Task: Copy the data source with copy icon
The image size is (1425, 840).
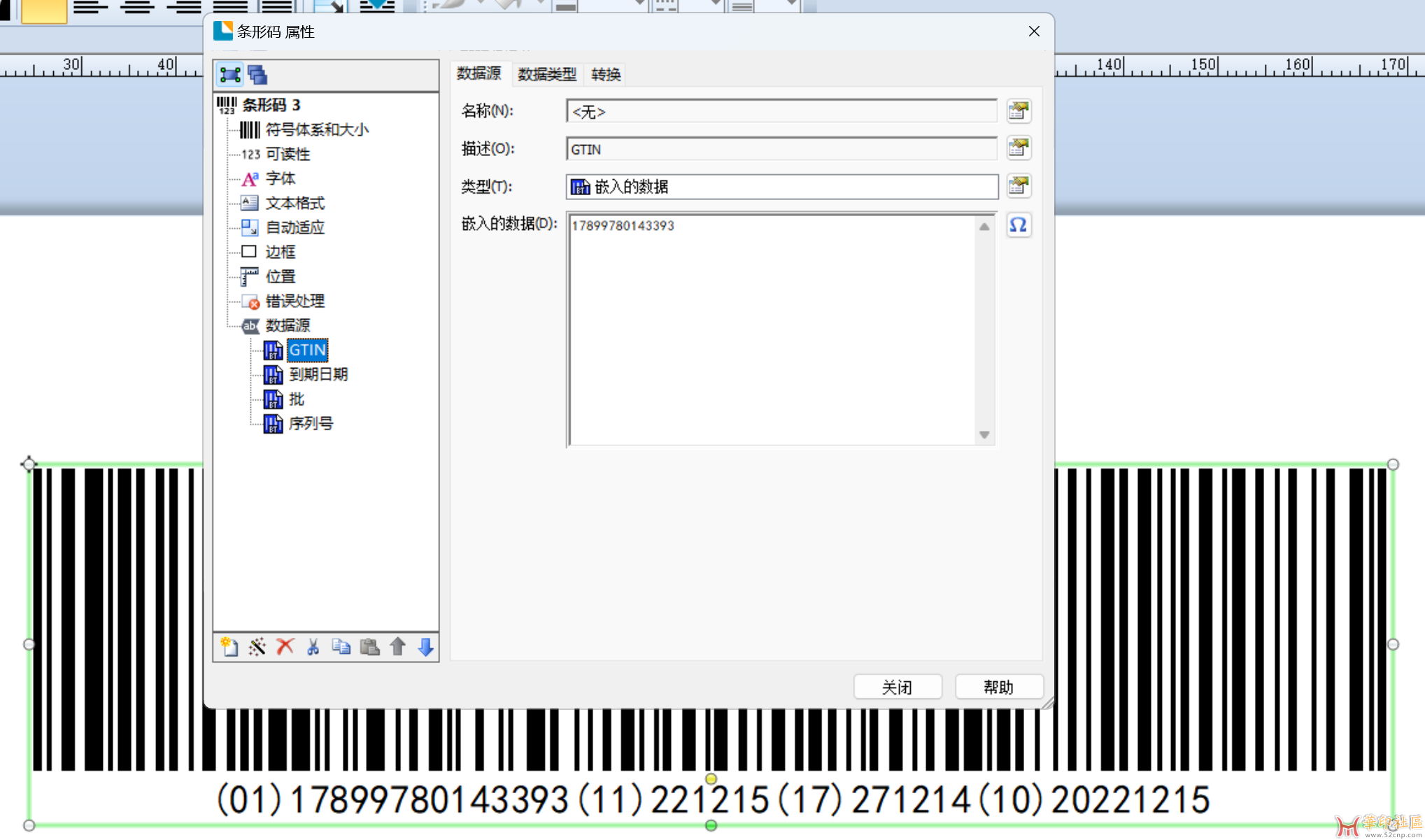Action: pyautogui.click(x=341, y=647)
